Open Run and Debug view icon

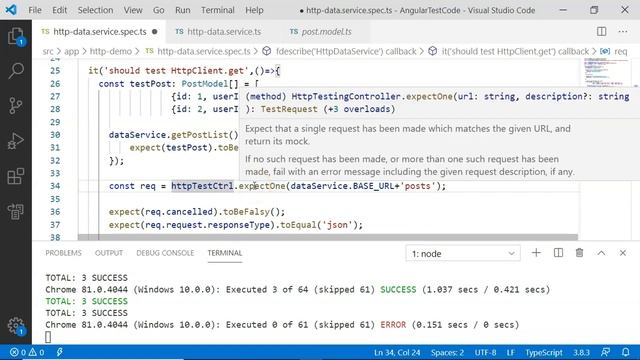[x=16, y=141]
